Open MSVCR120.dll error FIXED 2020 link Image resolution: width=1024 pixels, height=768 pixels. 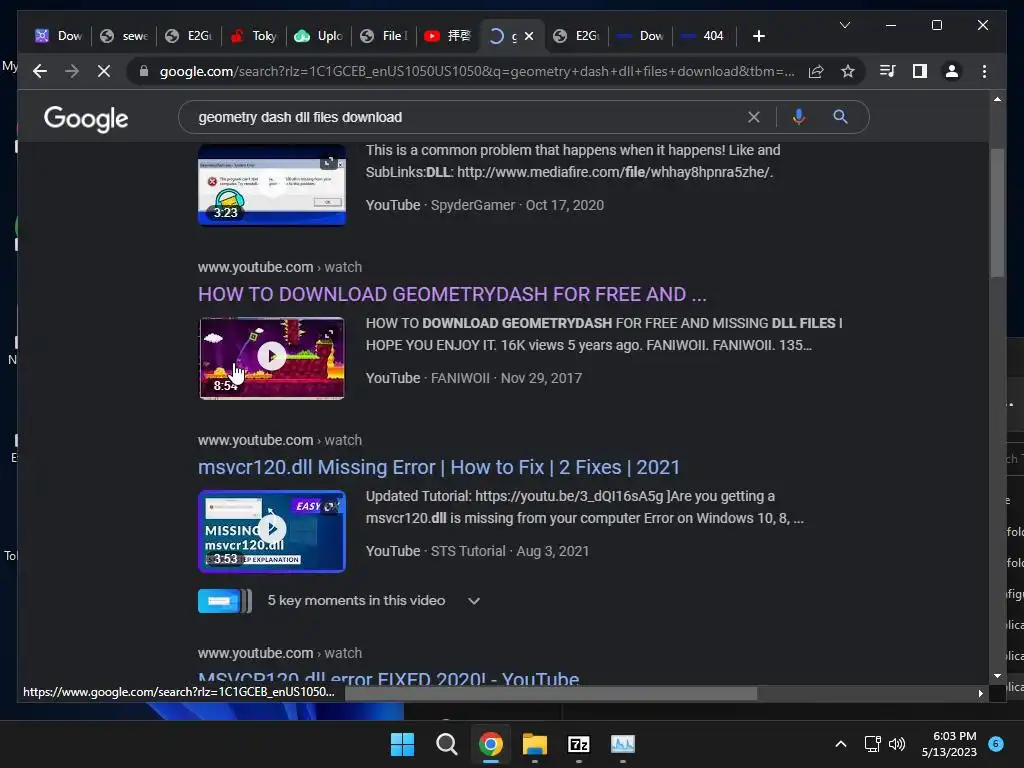[x=389, y=678]
